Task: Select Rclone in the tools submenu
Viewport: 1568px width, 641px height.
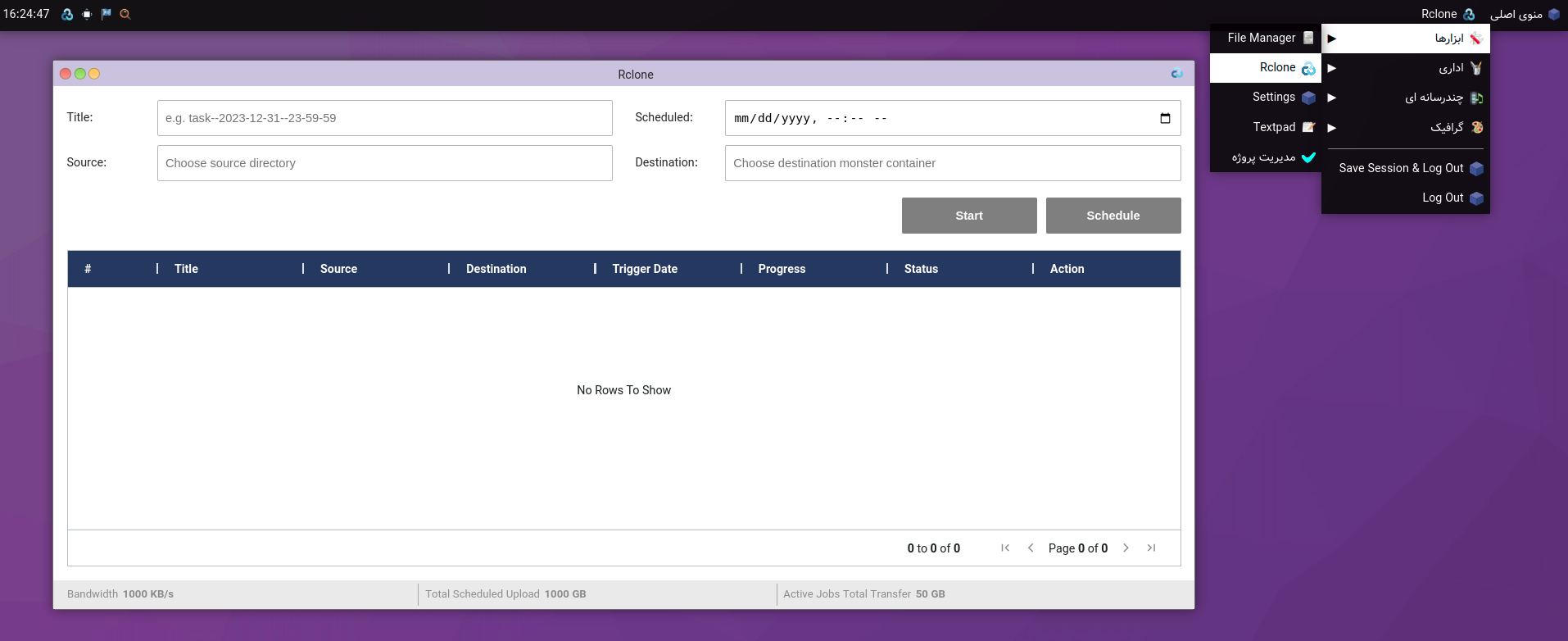Action: click(1266, 67)
